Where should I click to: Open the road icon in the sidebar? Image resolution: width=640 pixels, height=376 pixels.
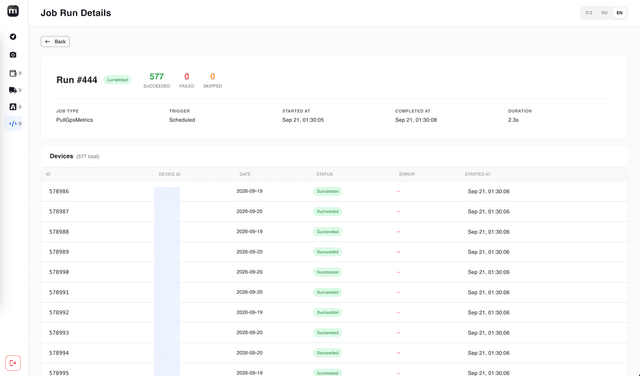pyautogui.click(x=13, y=107)
